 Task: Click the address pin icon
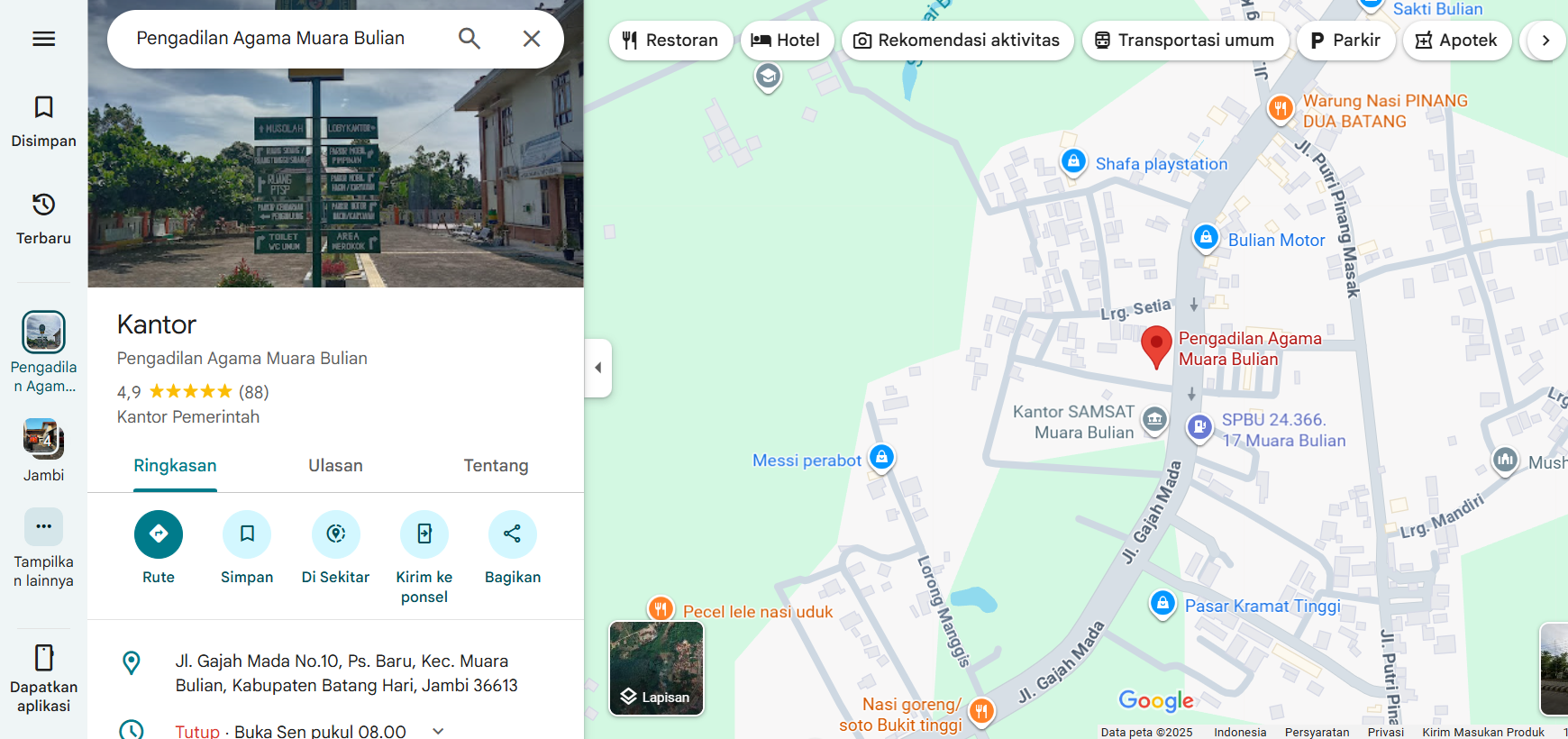click(x=132, y=663)
